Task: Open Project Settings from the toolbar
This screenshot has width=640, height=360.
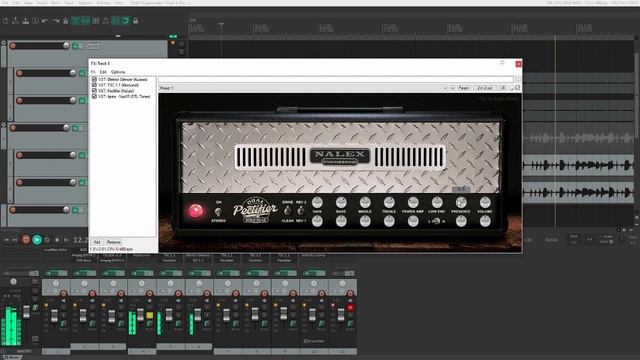Action: (x=35, y=20)
